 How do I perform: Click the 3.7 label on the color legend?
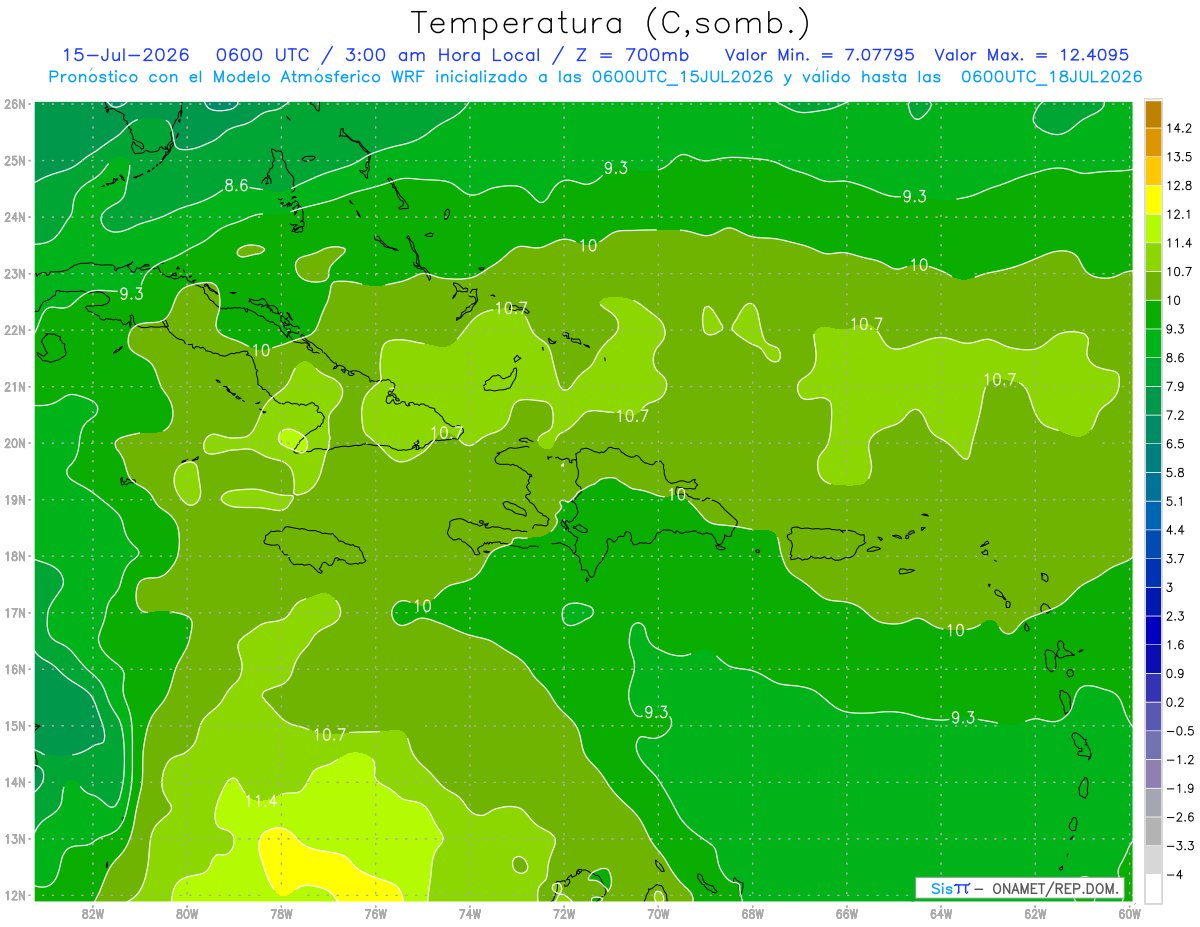[1176, 557]
